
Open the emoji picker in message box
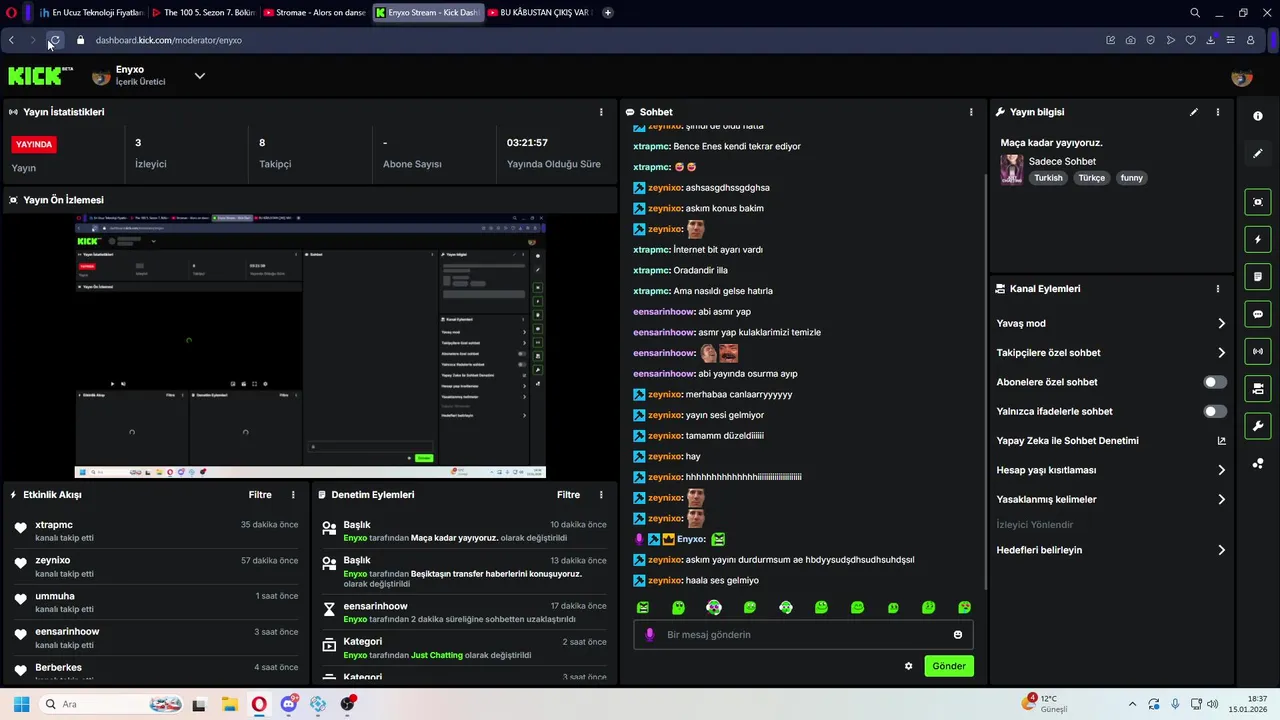click(x=958, y=635)
